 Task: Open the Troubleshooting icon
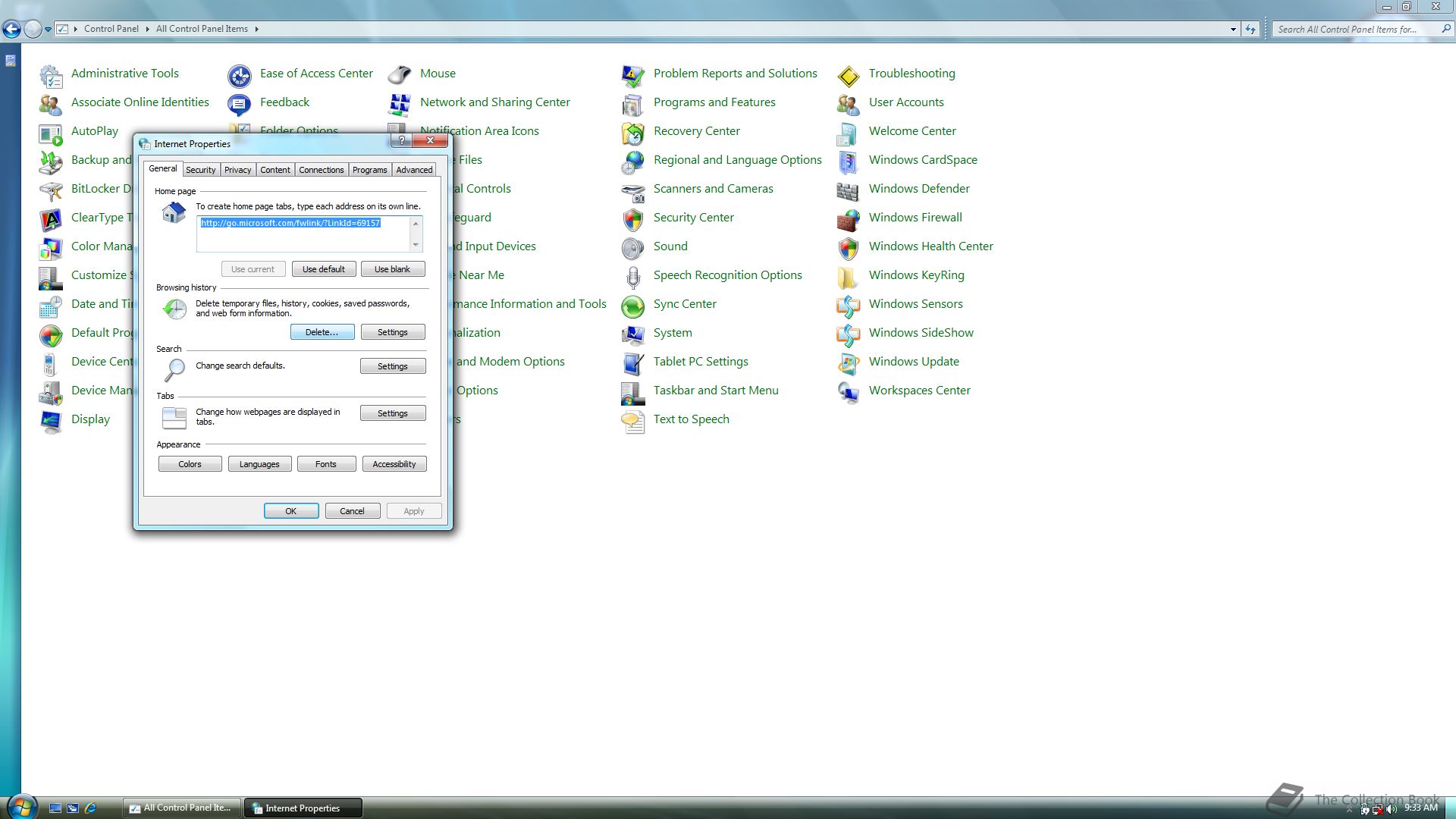[x=849, y=75]
